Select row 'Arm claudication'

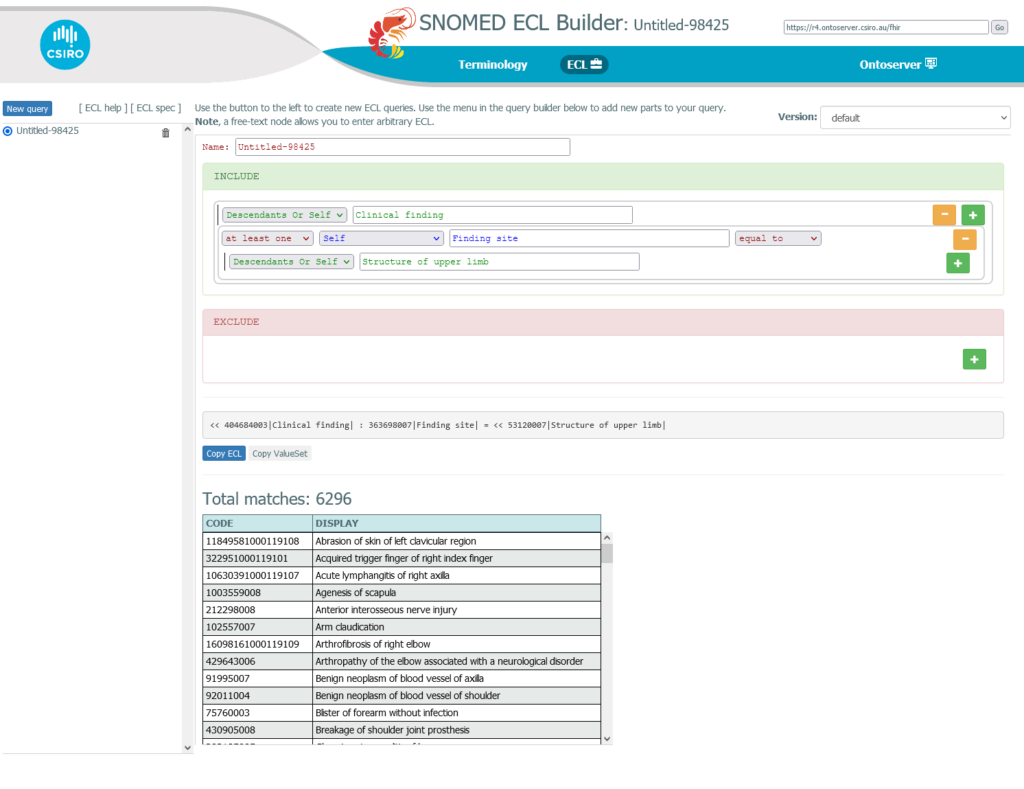(402, 627)
